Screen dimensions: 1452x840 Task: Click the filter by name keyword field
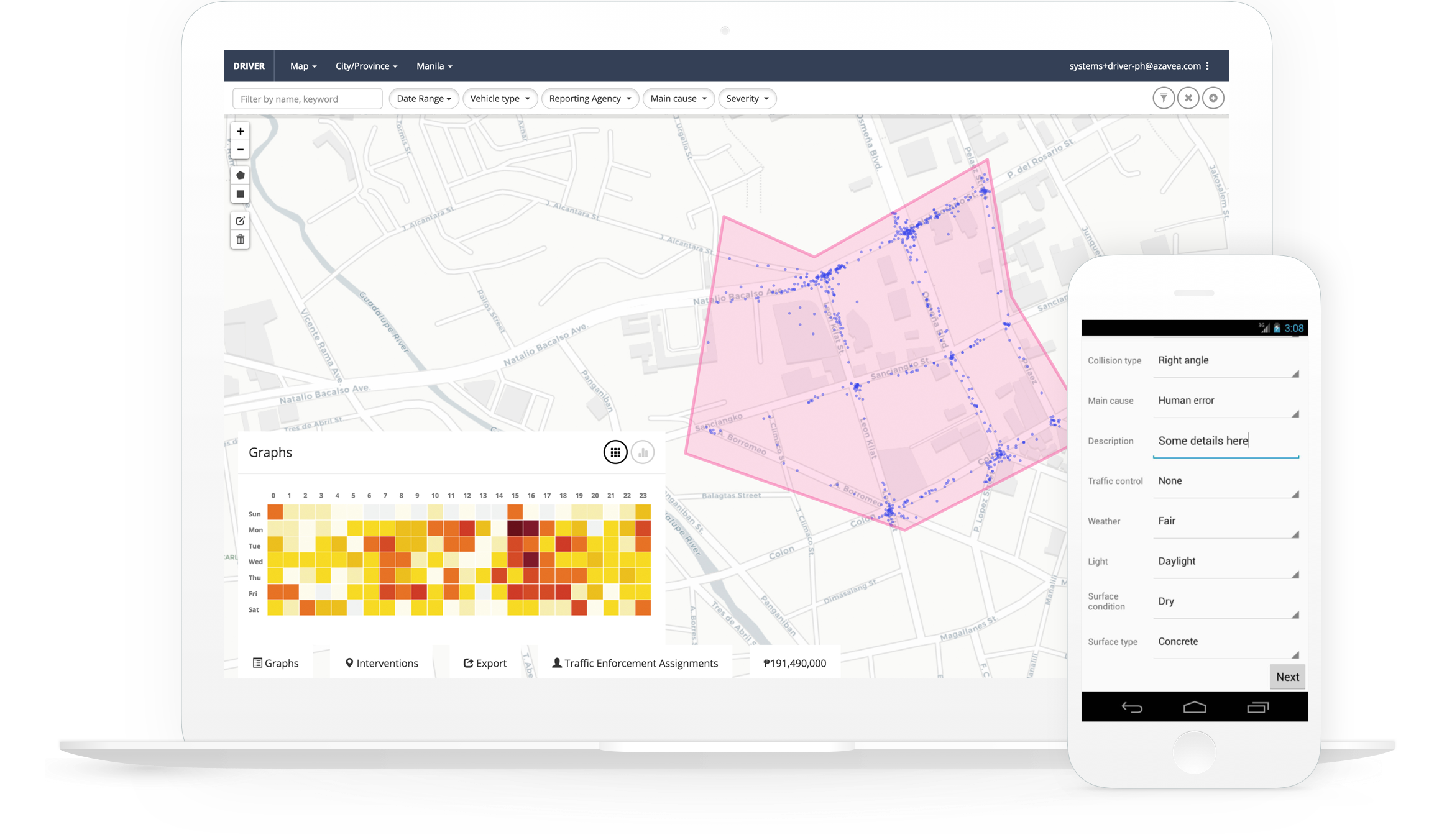[307, 98]
